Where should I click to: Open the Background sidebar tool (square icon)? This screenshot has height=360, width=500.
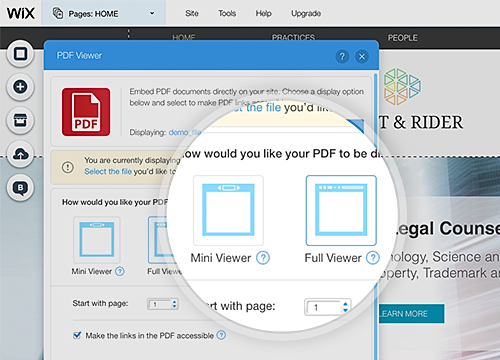tap(20, 54)
